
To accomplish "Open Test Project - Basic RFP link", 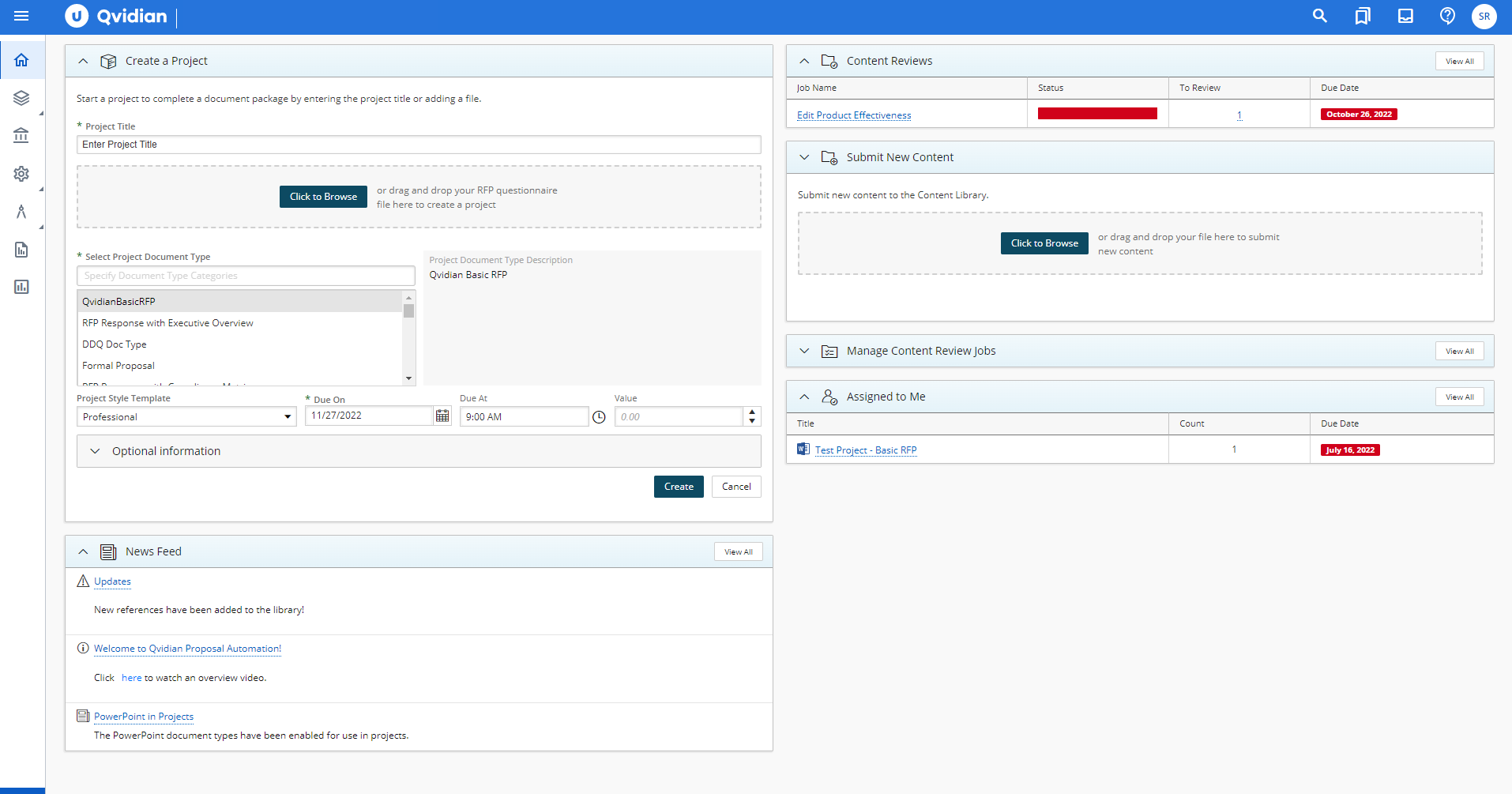I will [866, 450].
